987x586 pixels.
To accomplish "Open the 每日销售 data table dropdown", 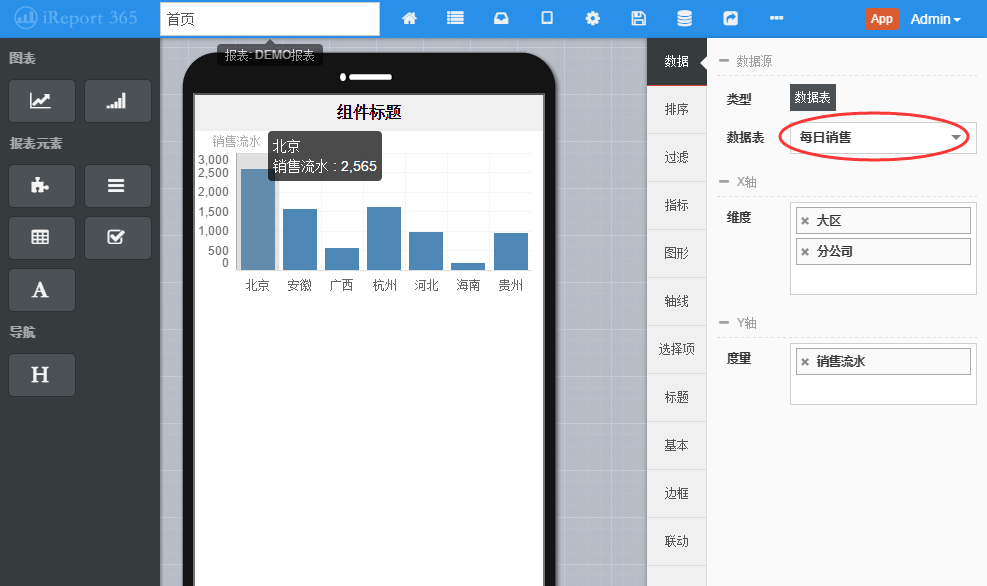I will tap(883, 138).
